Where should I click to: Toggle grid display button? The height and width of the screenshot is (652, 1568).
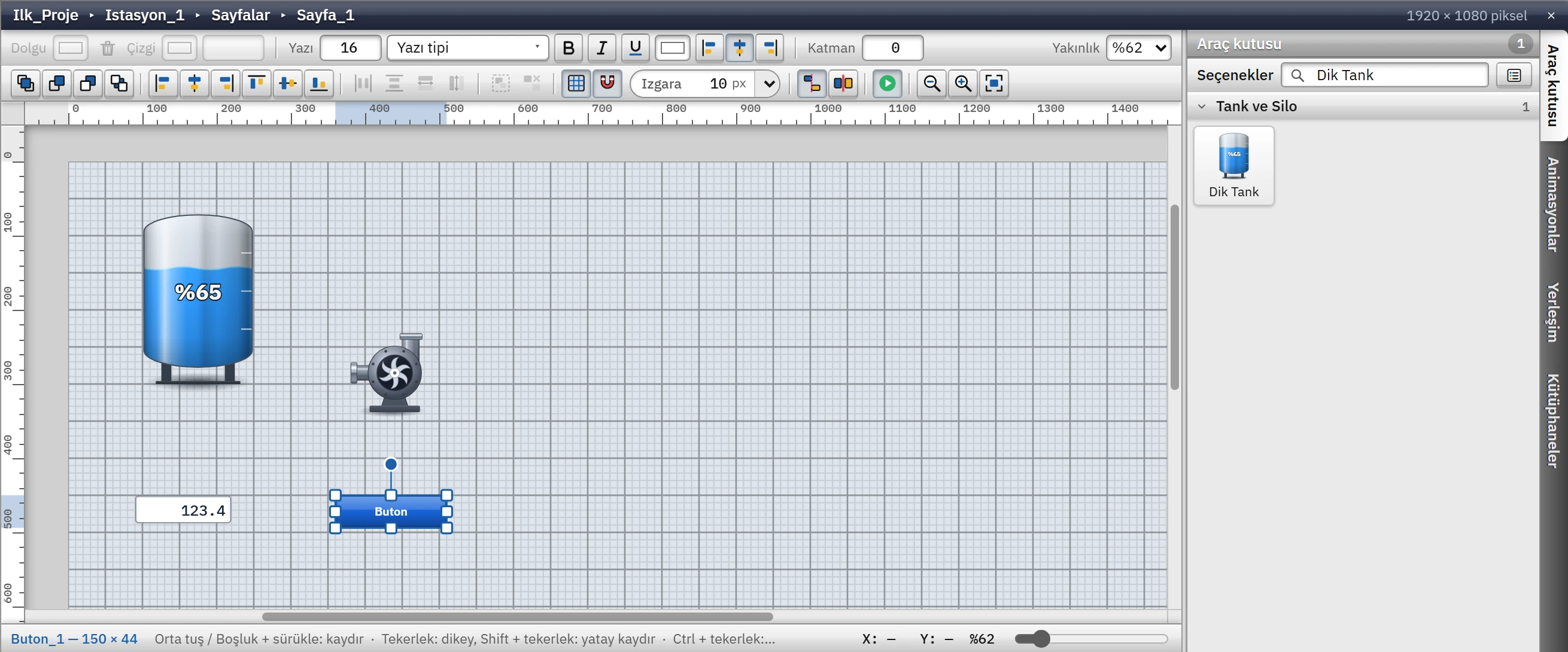coord(576,83)
